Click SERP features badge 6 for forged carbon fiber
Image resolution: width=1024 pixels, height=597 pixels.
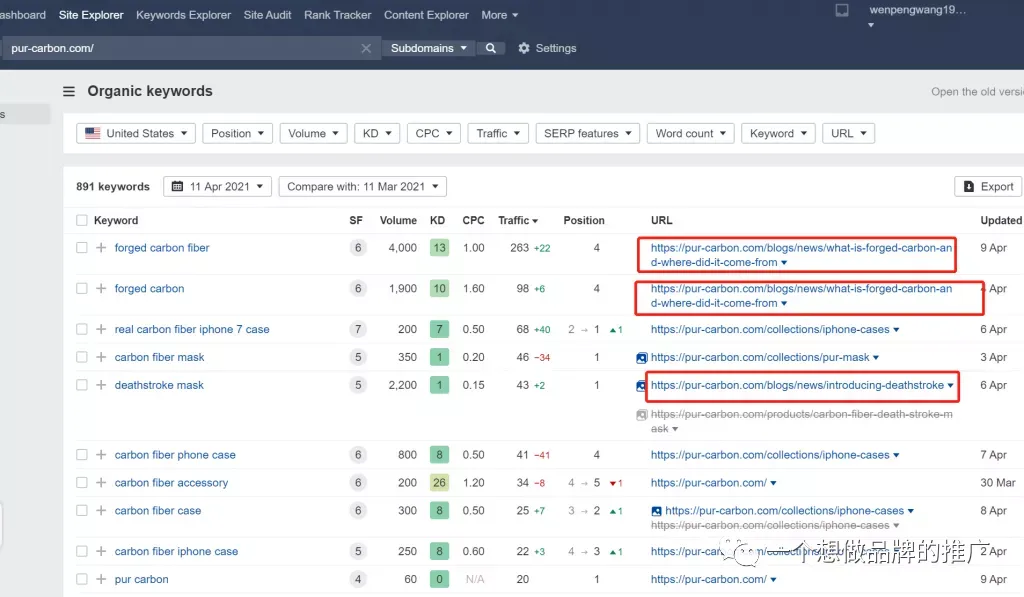(358, 248)
